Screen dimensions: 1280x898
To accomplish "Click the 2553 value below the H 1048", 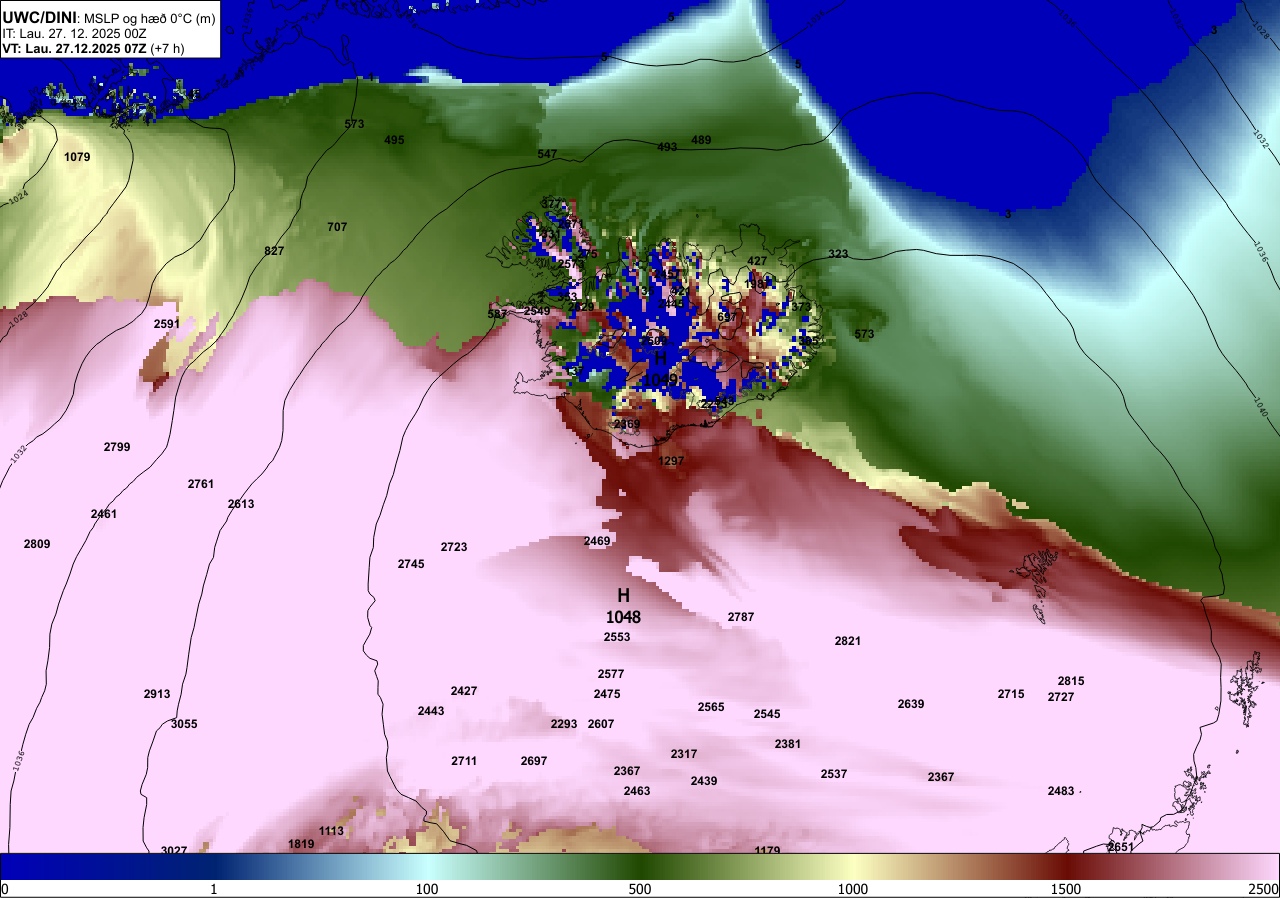I will point(617,637).
